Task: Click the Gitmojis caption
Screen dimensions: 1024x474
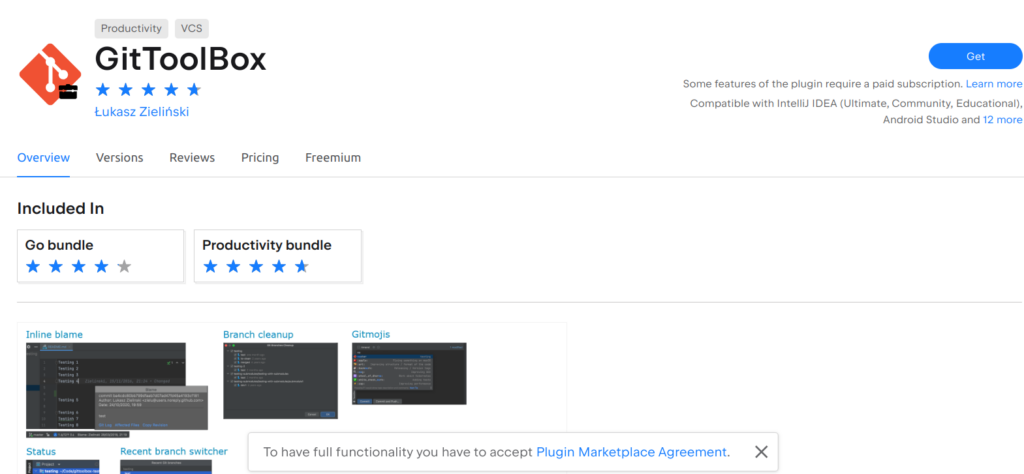Action: (x=371, y=334)
